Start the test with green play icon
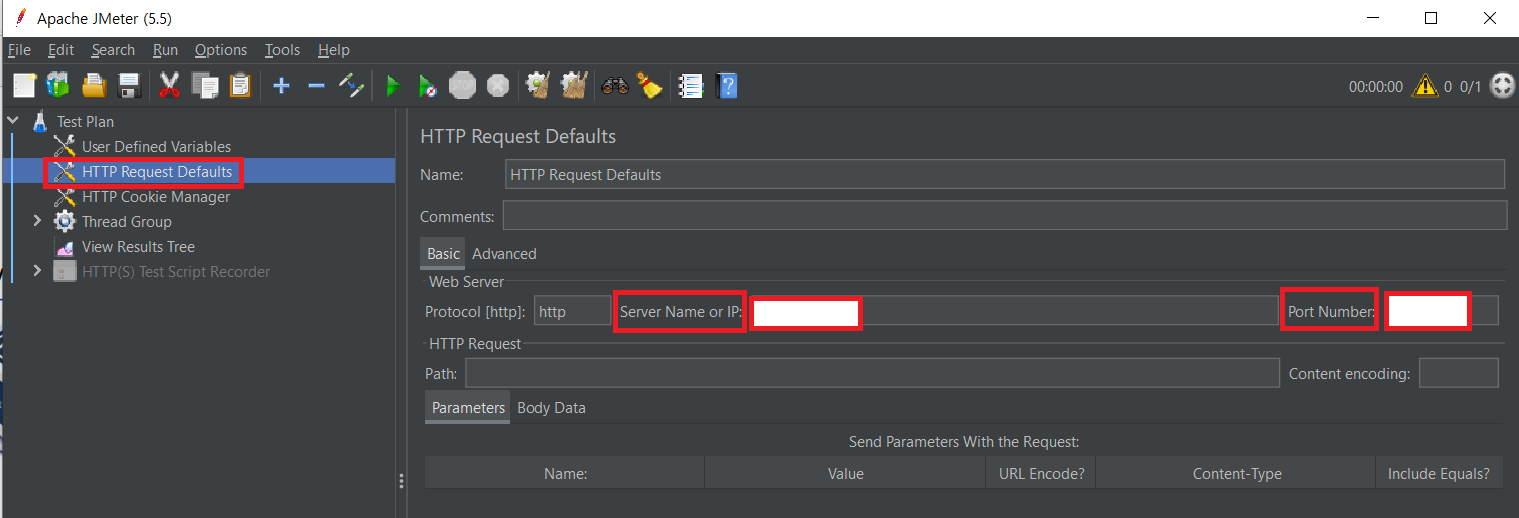Screen dimensions: 1519x518 click(x=393, y=87)
